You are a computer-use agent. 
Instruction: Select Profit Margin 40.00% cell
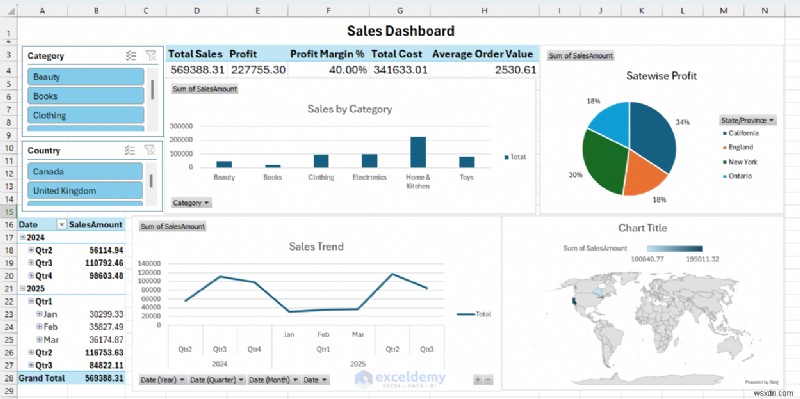pos(328,69)
